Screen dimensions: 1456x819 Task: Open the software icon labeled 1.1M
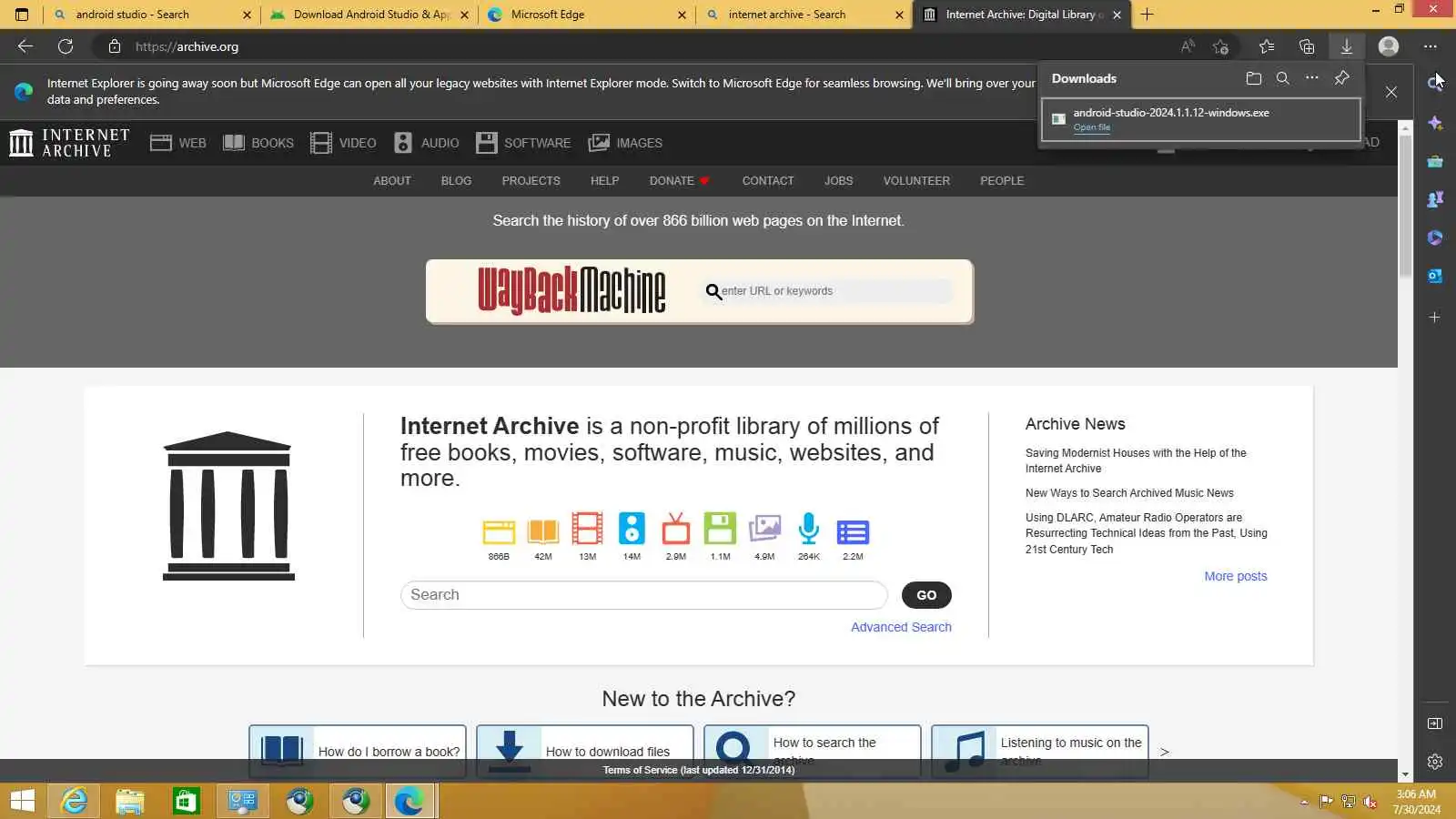tap(720, 538)
